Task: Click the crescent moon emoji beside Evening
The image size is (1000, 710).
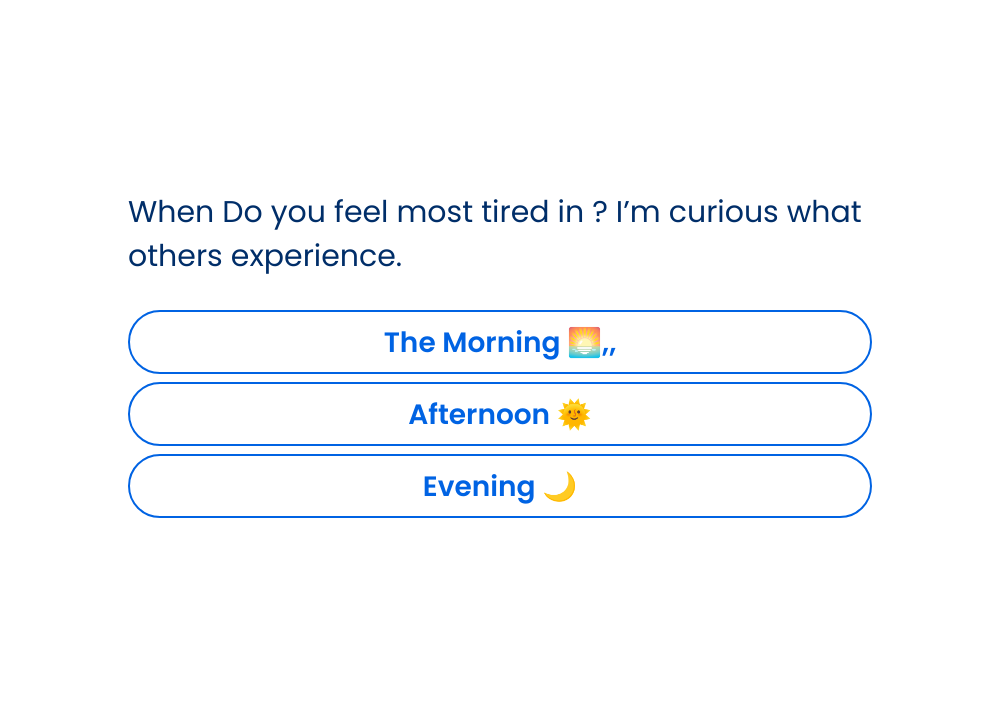Action: coord(560,487)
